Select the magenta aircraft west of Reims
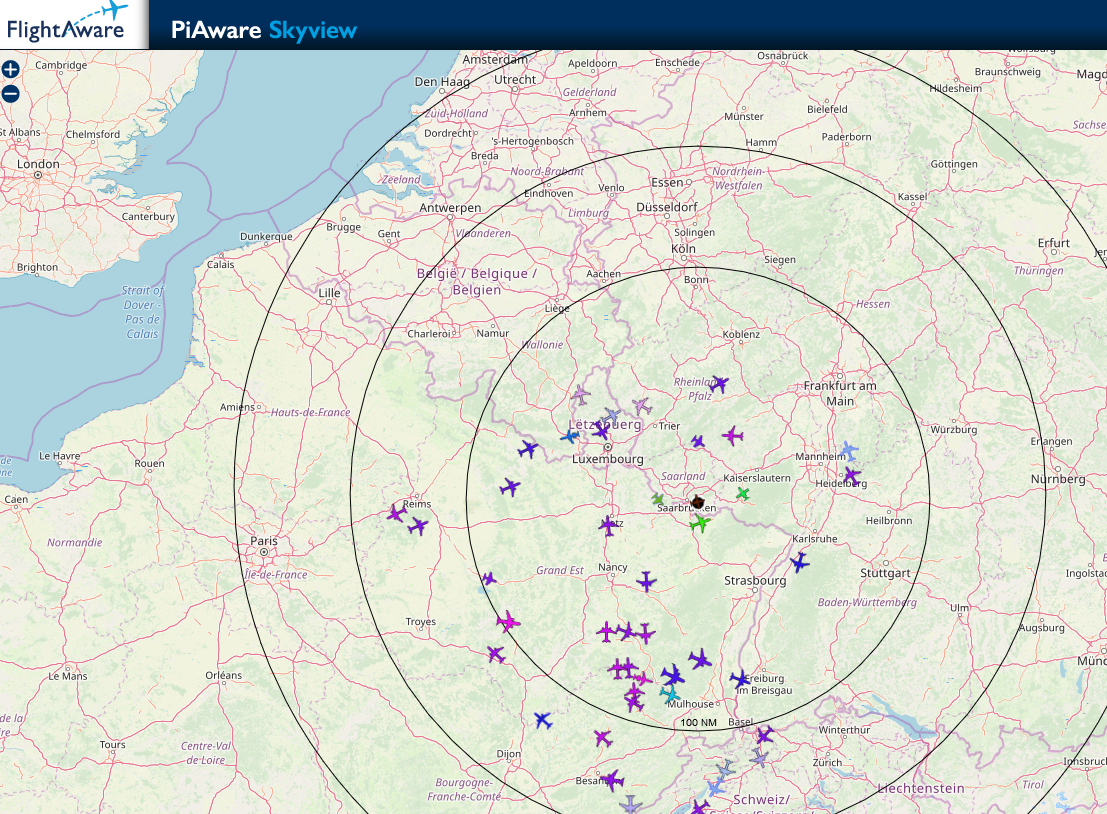The height and width of the screenshot is (814, 1107). pyautogui.click(x=397, y=513)
